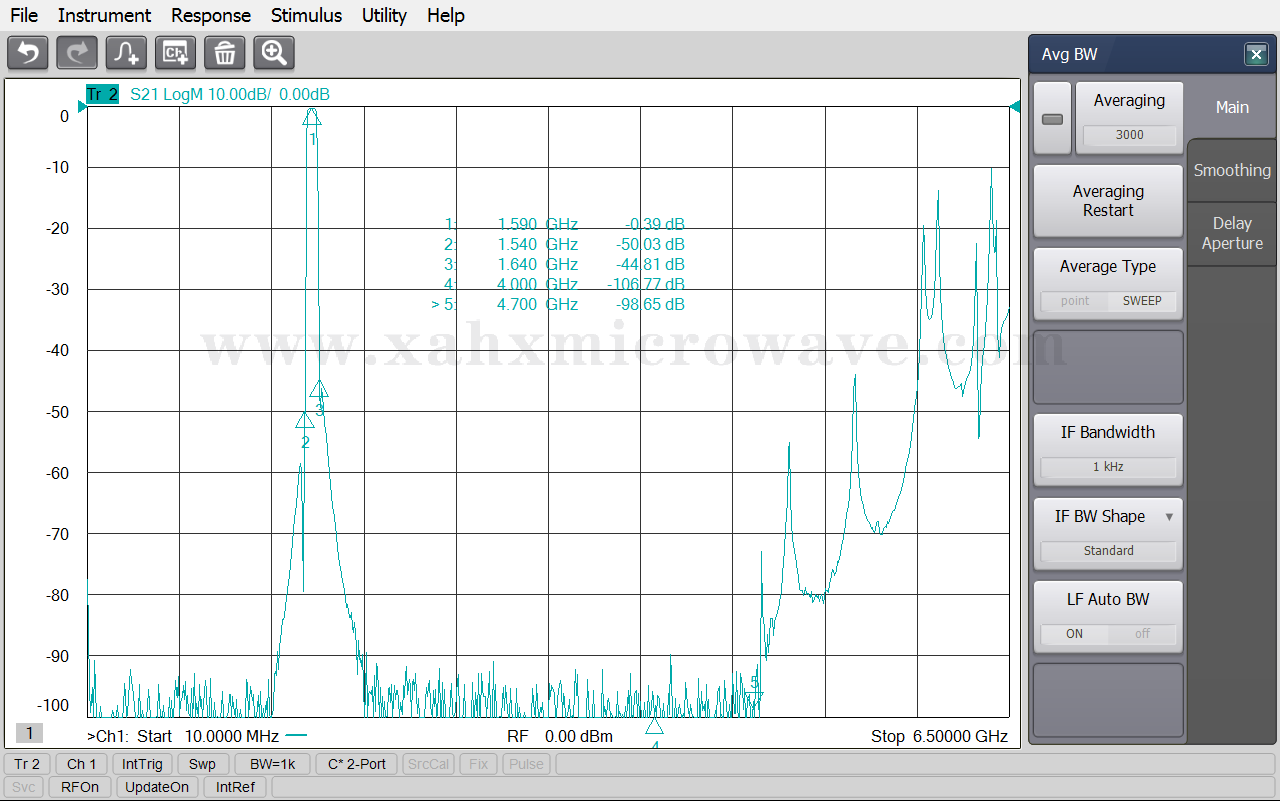The width and height of the screenshot is (1280, 801).
Task: Click the Redo arrow toolbar icon
Action: point(77,53)
